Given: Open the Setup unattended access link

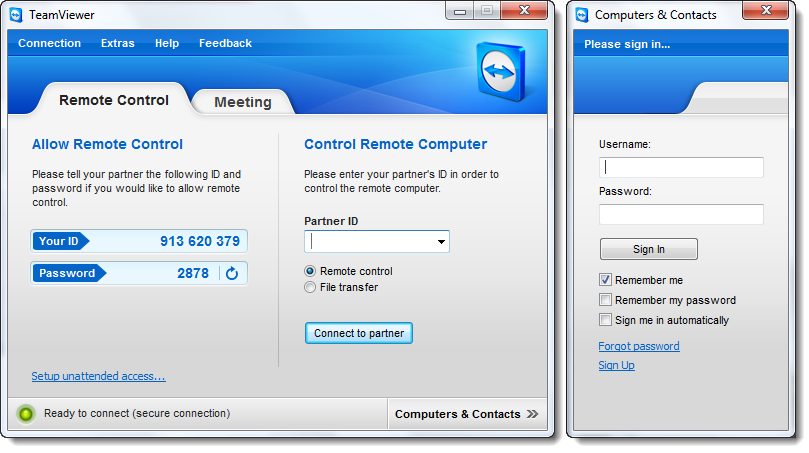Looking at the screenshot, I should click(99, 376).
